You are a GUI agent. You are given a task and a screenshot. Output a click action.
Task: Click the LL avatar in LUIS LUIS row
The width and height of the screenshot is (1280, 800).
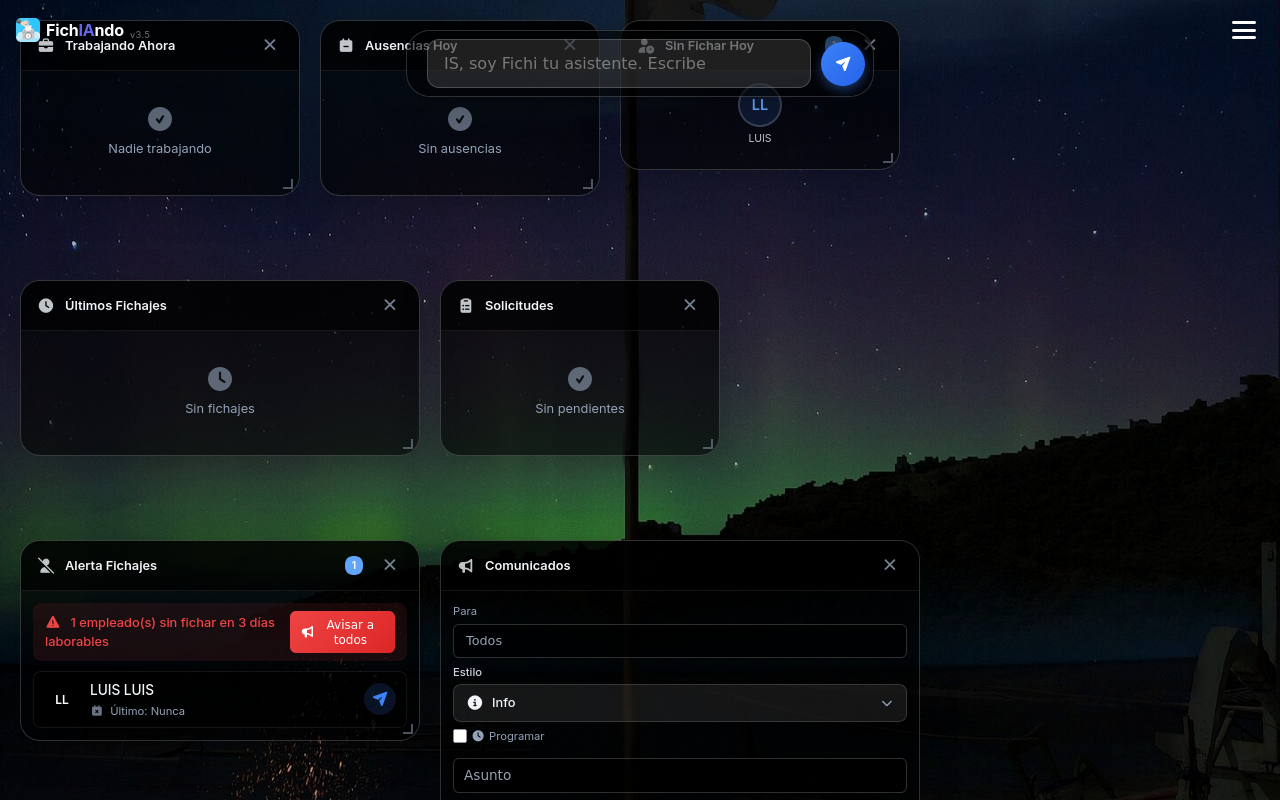62,700
